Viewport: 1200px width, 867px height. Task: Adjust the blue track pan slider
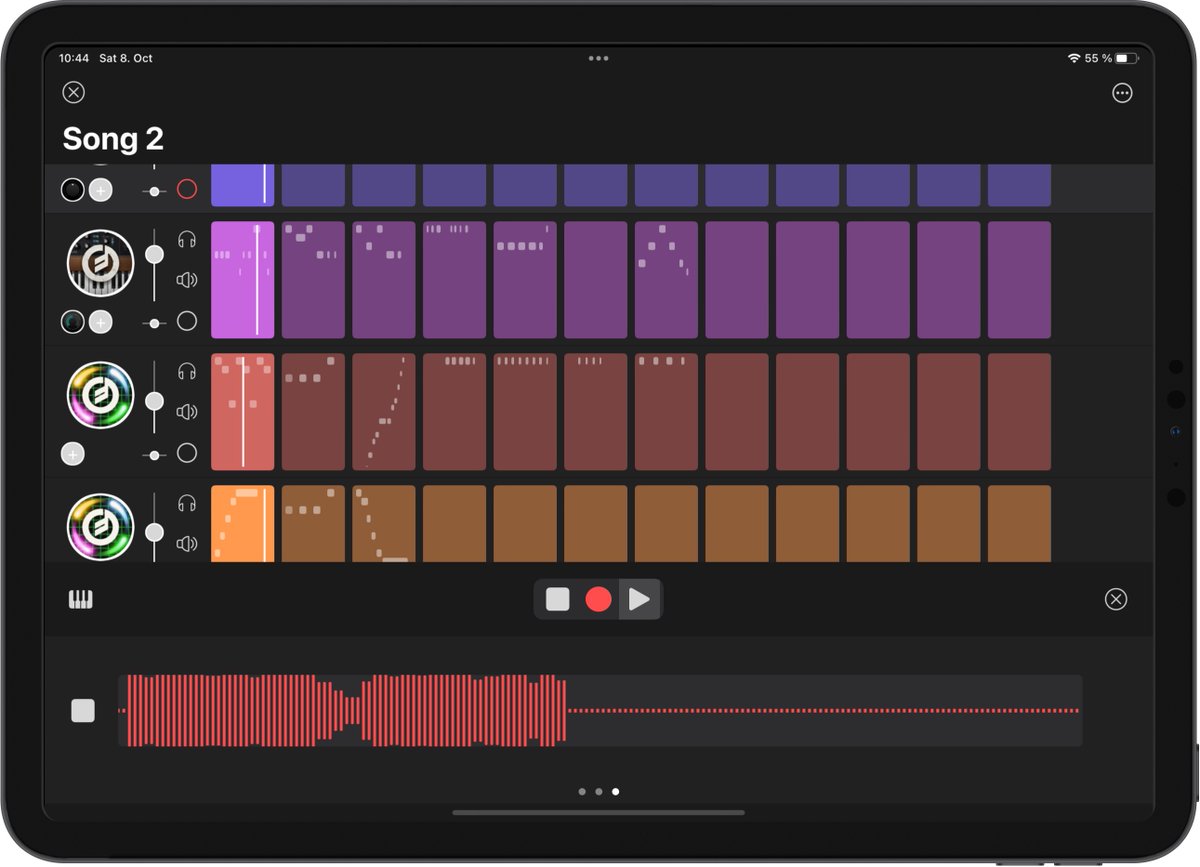(154, 190)
